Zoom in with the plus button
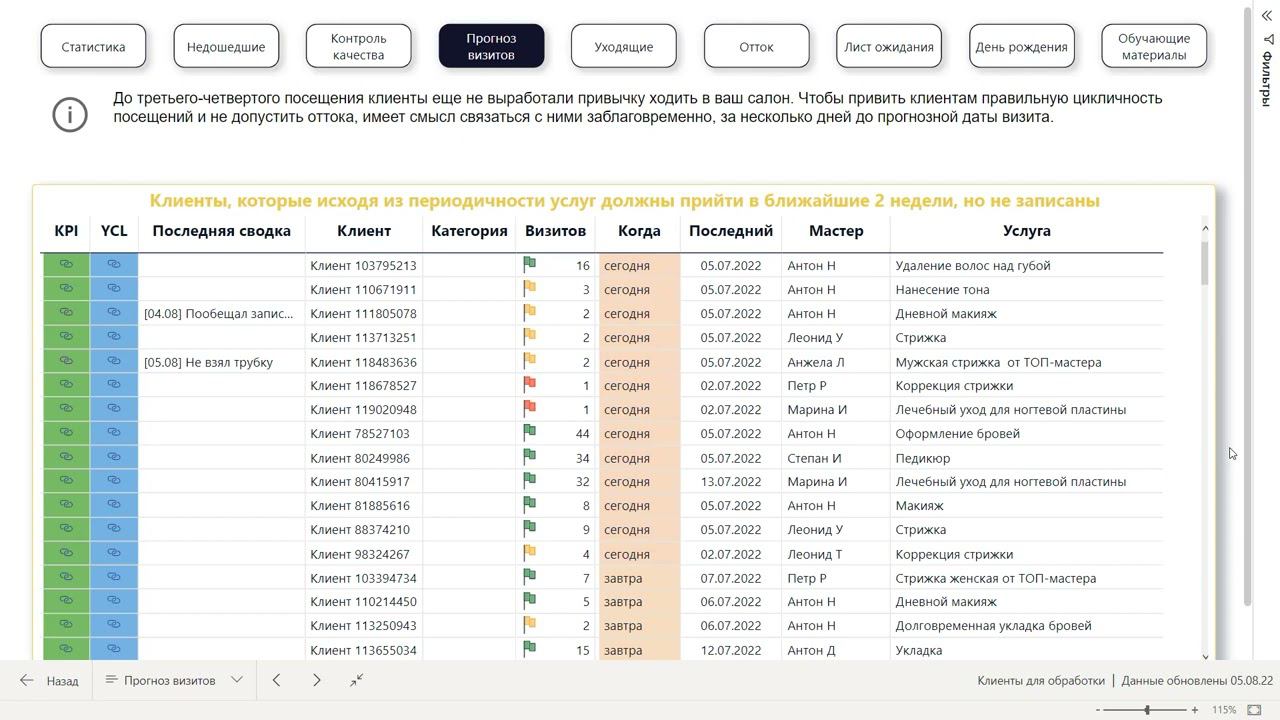 (x=1195, y=710)
